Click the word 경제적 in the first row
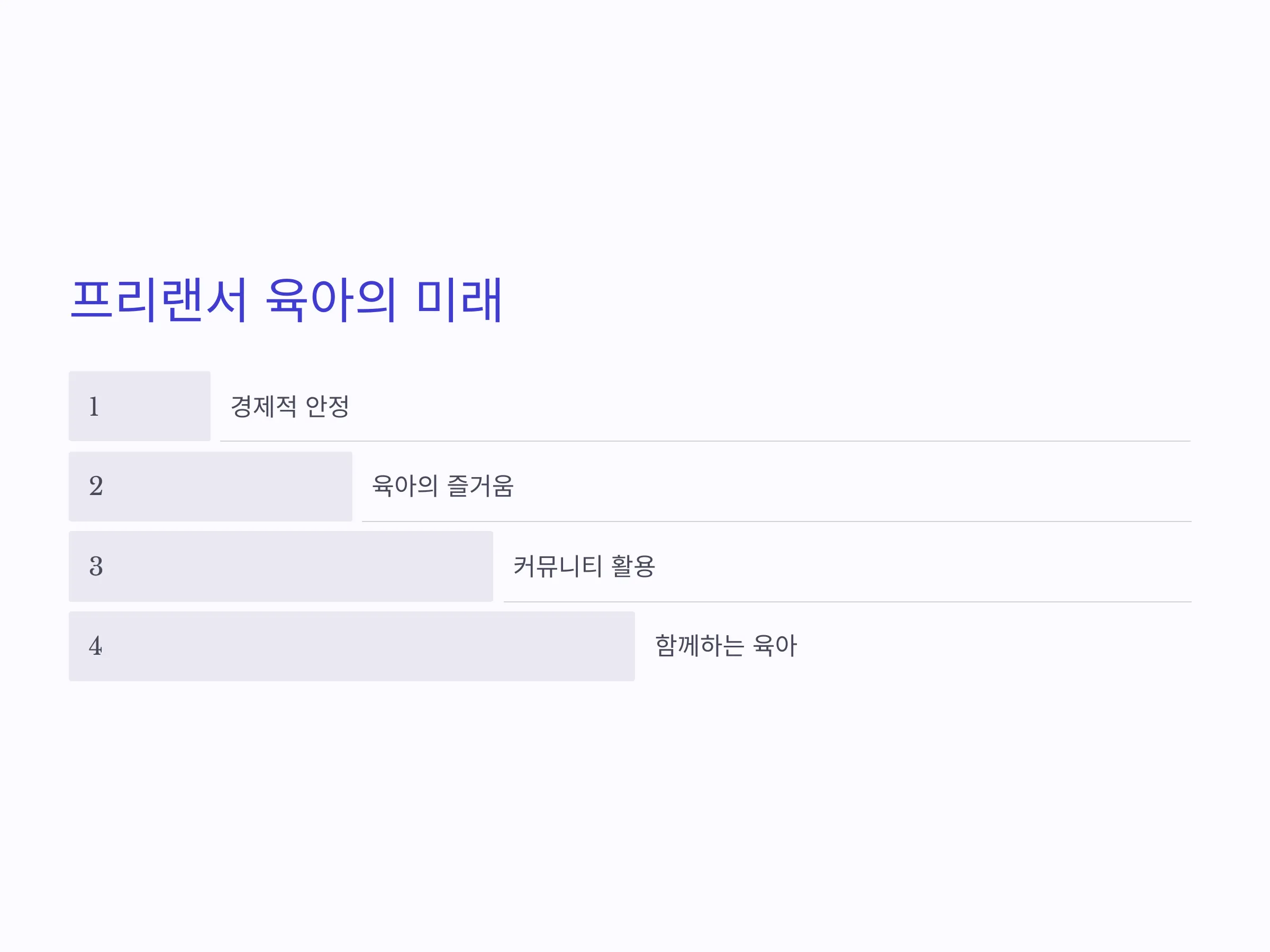This screenshot has height=952, width=1270. click(264, 406)
